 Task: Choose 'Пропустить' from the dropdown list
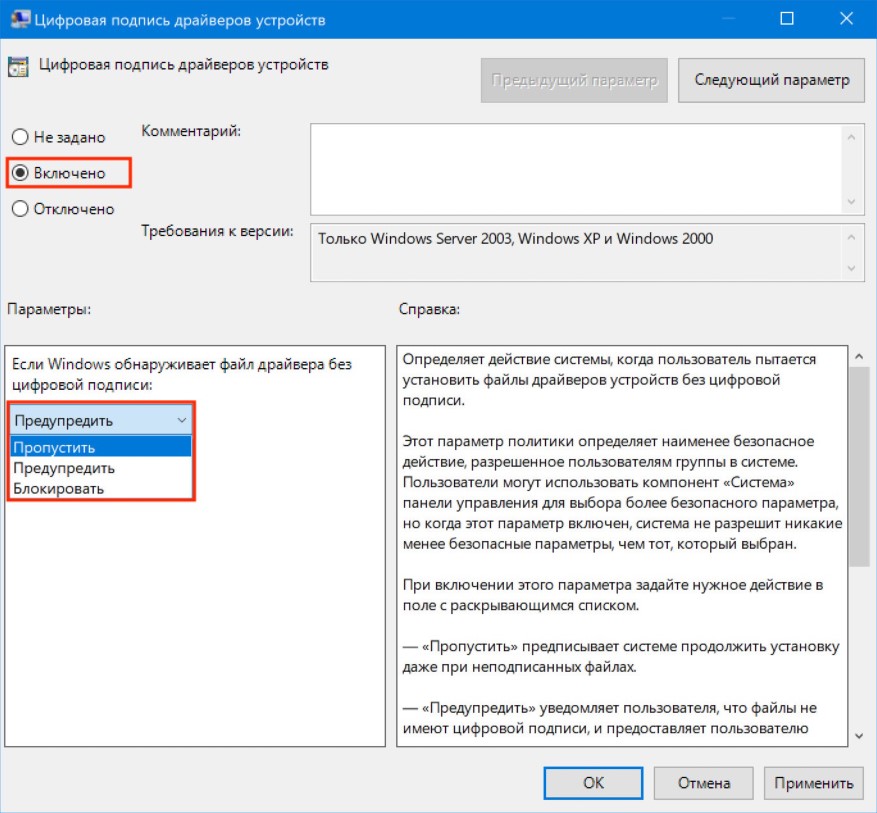[101, 447]
